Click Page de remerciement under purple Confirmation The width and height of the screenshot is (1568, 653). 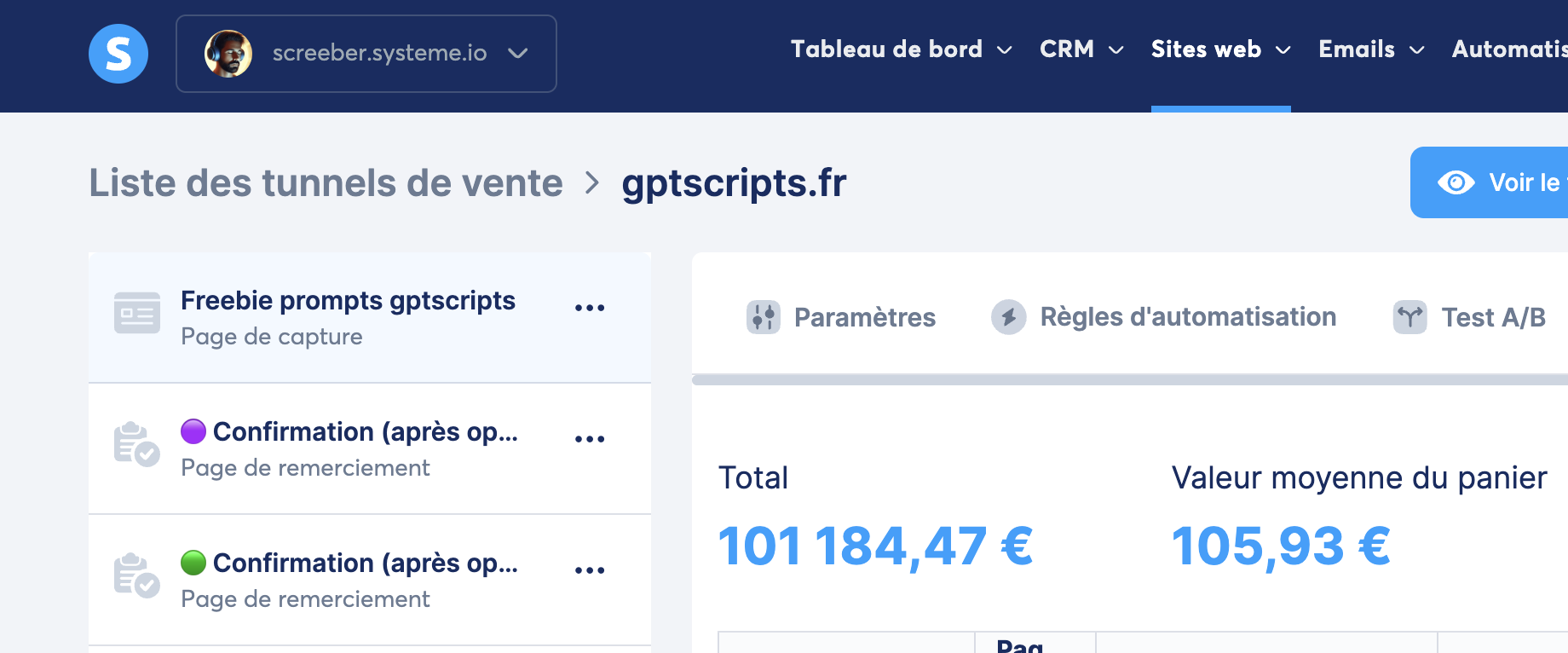click(305, 468)
